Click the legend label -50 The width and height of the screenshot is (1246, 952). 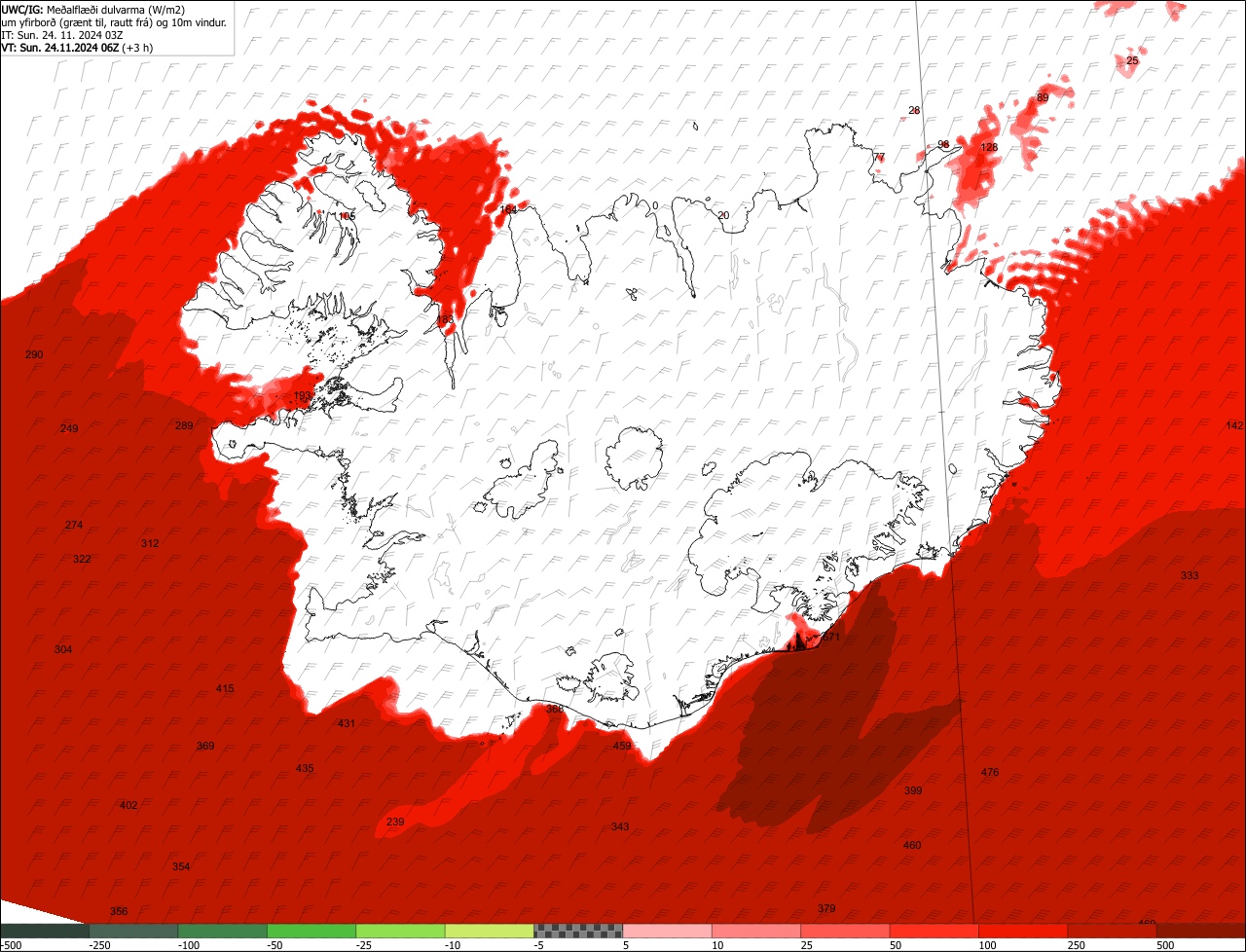click(275, 945)
